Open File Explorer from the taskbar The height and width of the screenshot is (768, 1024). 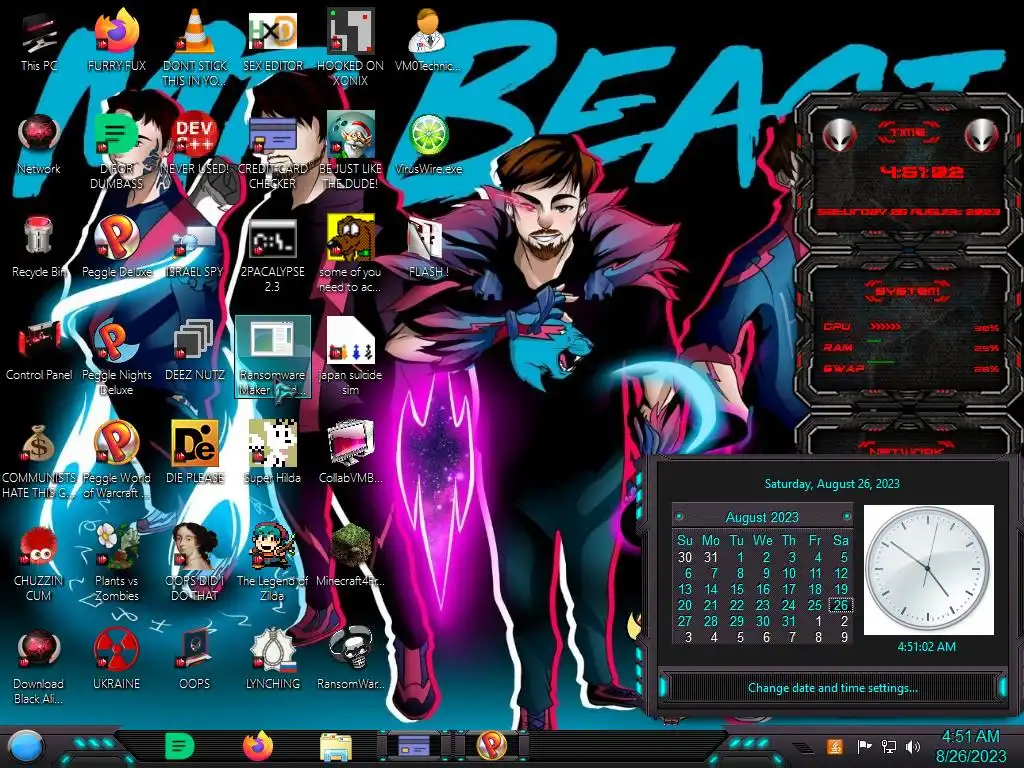(x=336, y=748)
